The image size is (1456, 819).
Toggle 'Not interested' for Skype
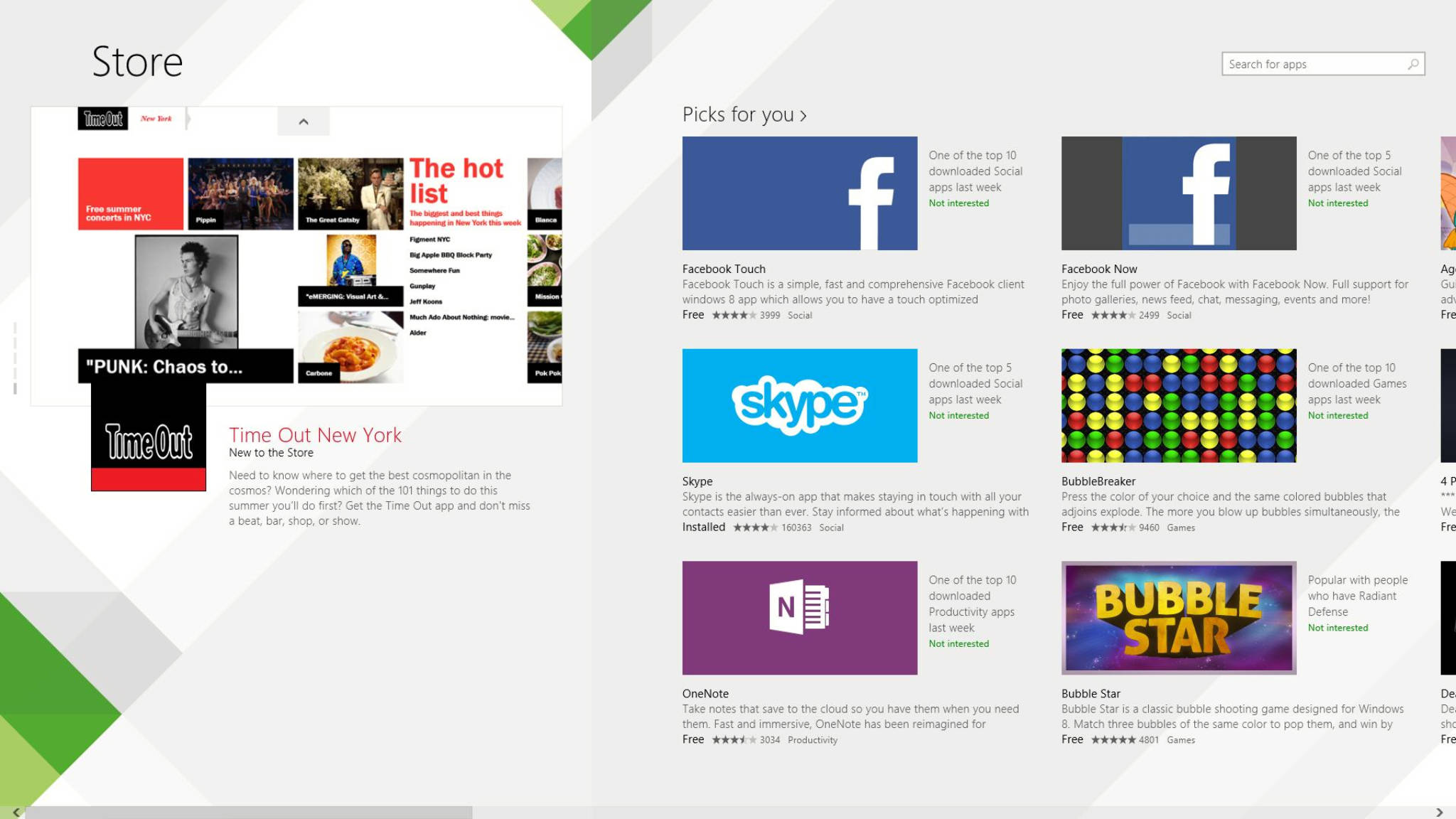click(x=958, y=415)
